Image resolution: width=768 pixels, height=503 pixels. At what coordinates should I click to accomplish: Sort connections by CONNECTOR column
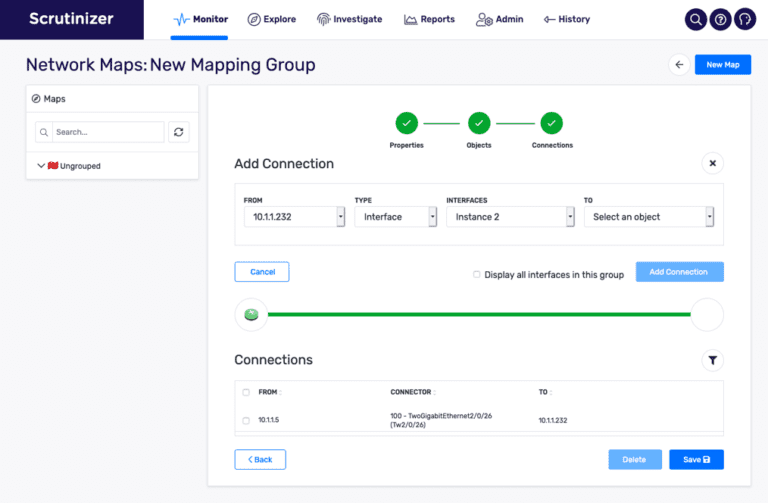tap(413, 392)
